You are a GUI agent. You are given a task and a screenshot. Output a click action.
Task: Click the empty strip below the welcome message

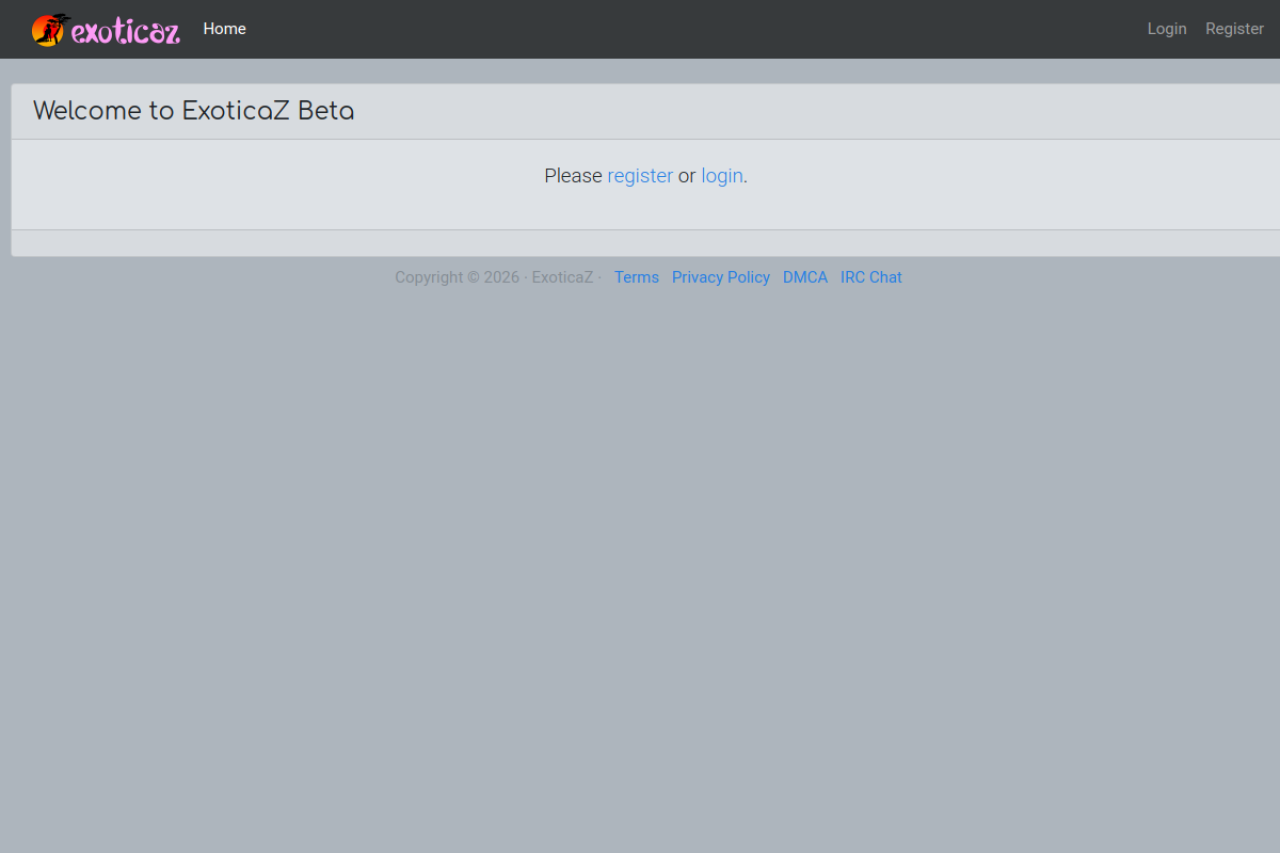coord(640,243)
